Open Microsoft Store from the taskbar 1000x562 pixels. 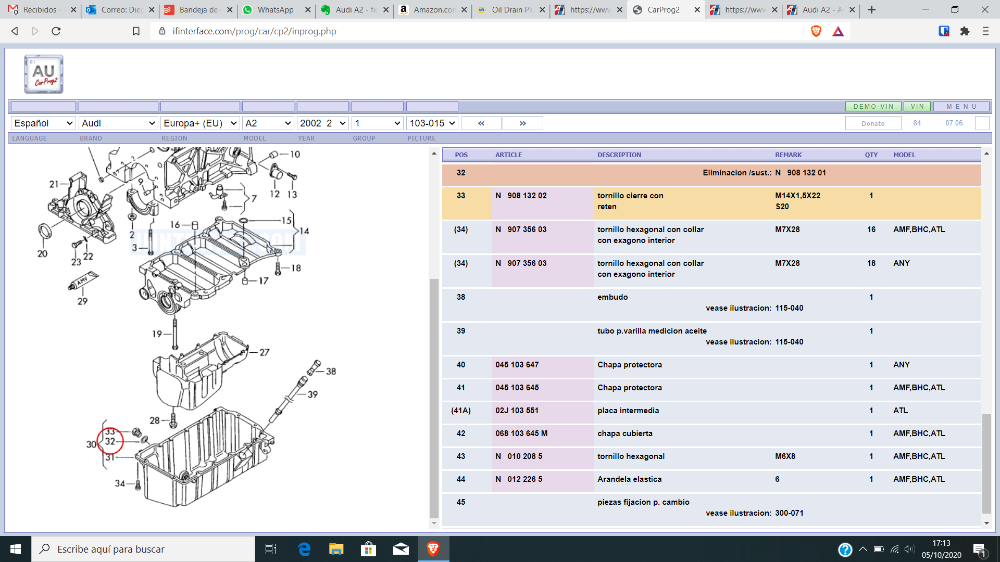(x=368, y=549)
